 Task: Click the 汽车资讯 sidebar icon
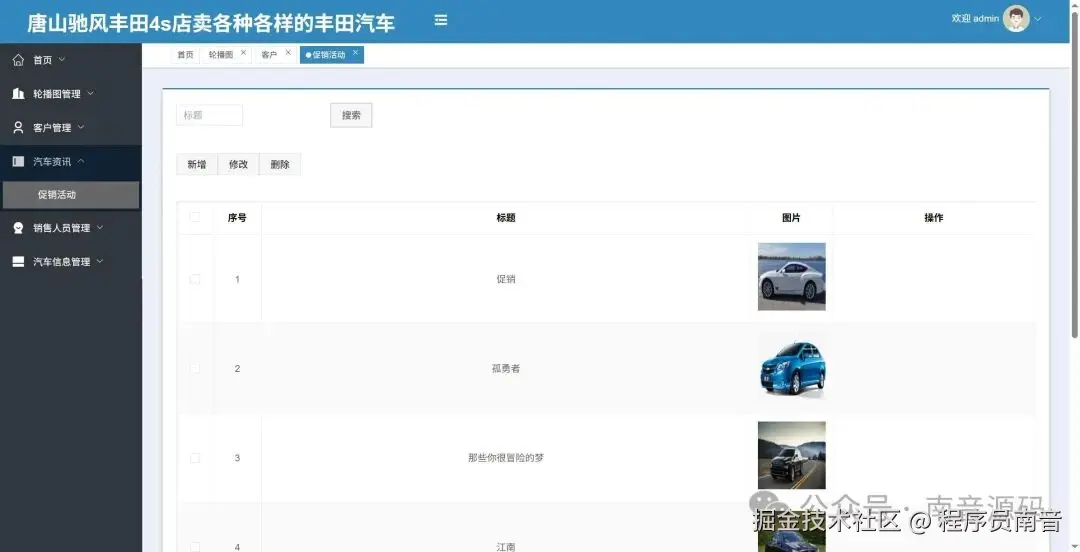[19, 161]
